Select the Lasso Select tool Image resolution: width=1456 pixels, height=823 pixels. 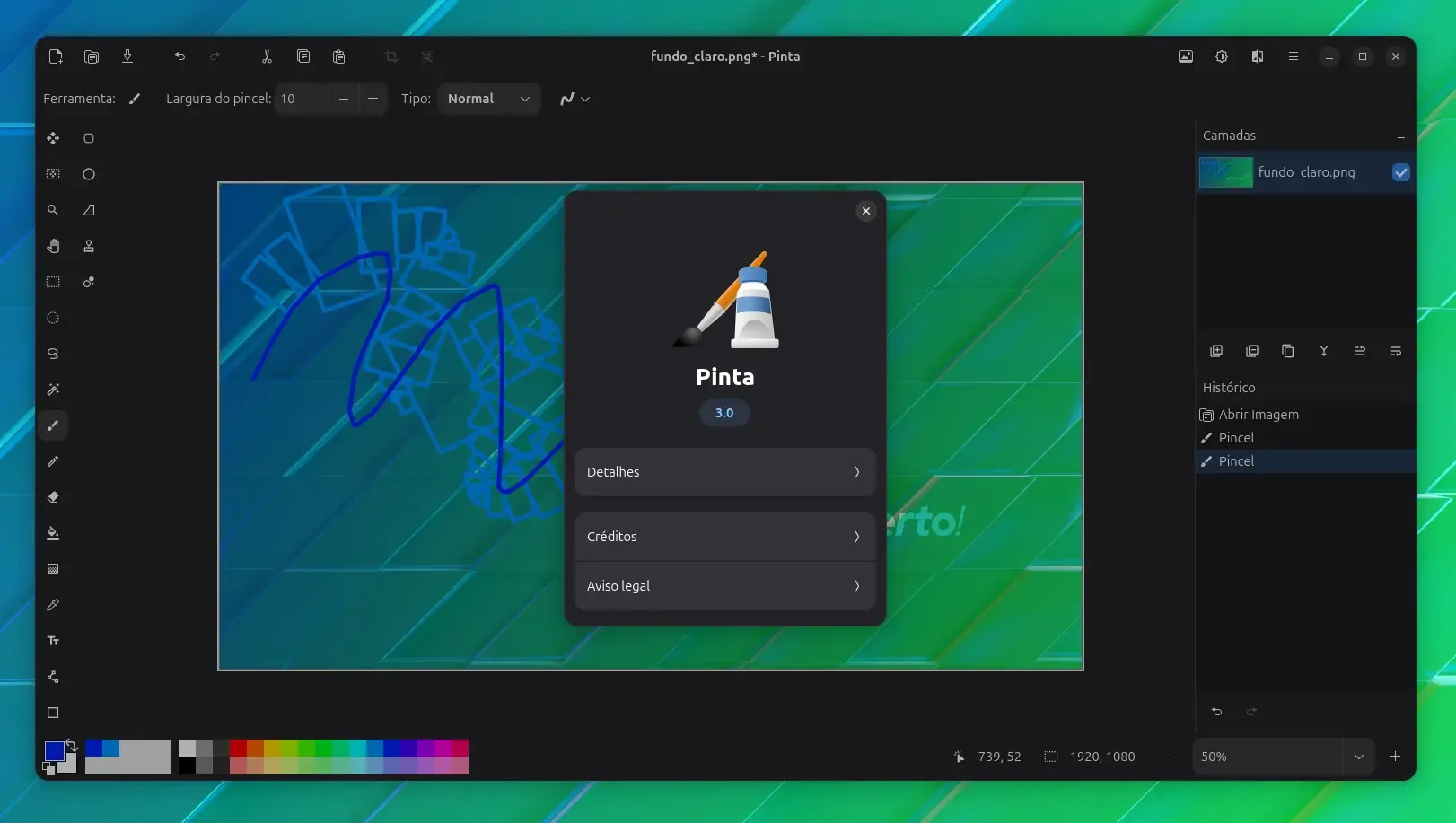tap(53, 354)
